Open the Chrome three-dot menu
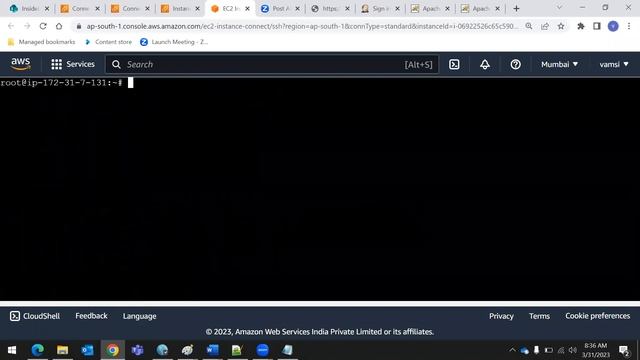 pos(629,26)
